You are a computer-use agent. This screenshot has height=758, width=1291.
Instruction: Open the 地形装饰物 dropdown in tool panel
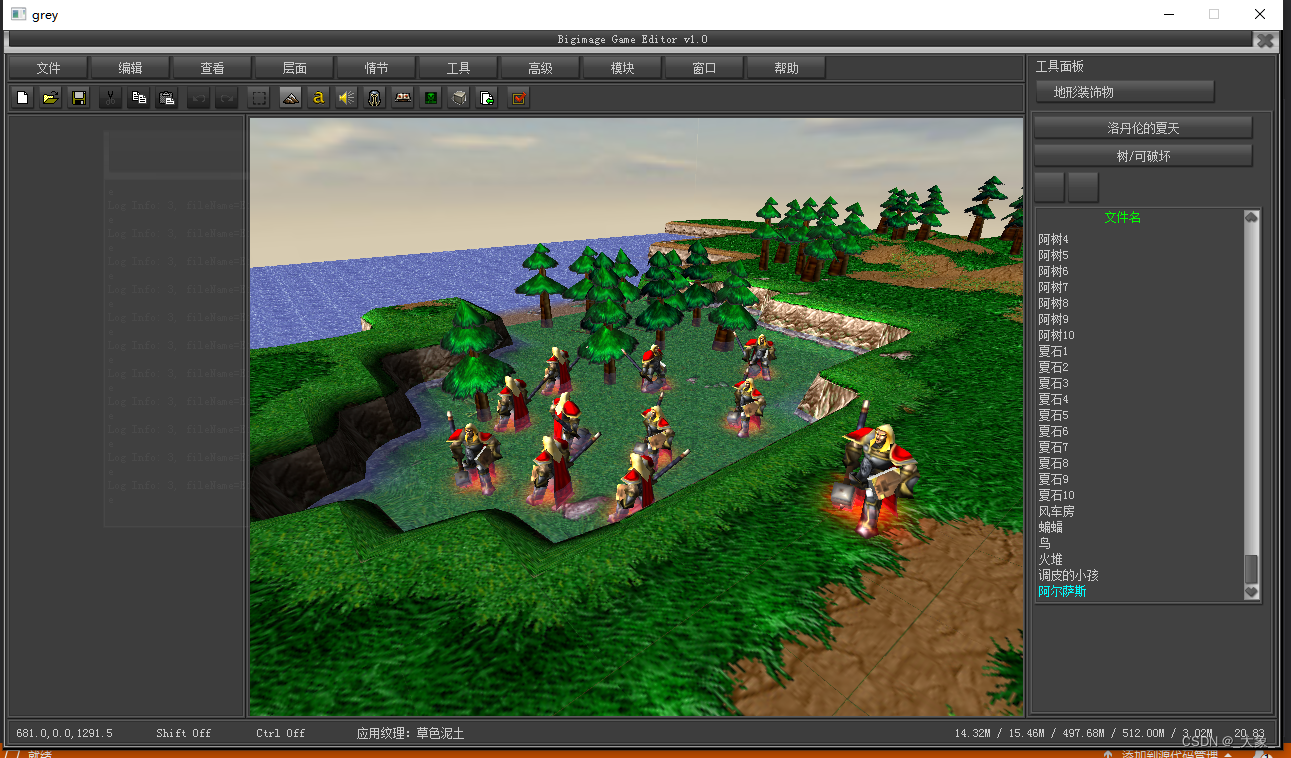pos(1124,92)
